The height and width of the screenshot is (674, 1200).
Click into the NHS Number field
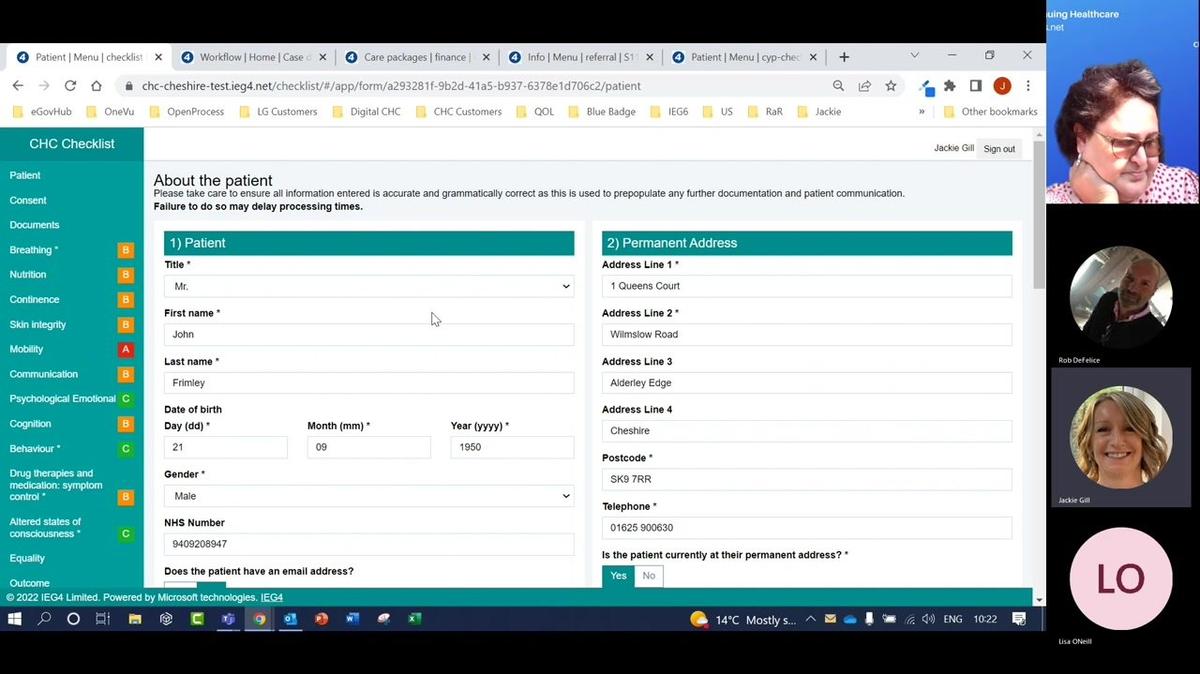(369, 544)
